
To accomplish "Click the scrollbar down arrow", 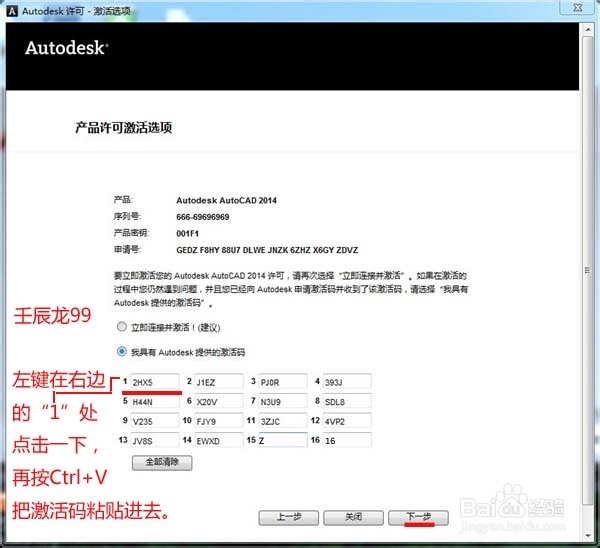I will coord(588,536).
